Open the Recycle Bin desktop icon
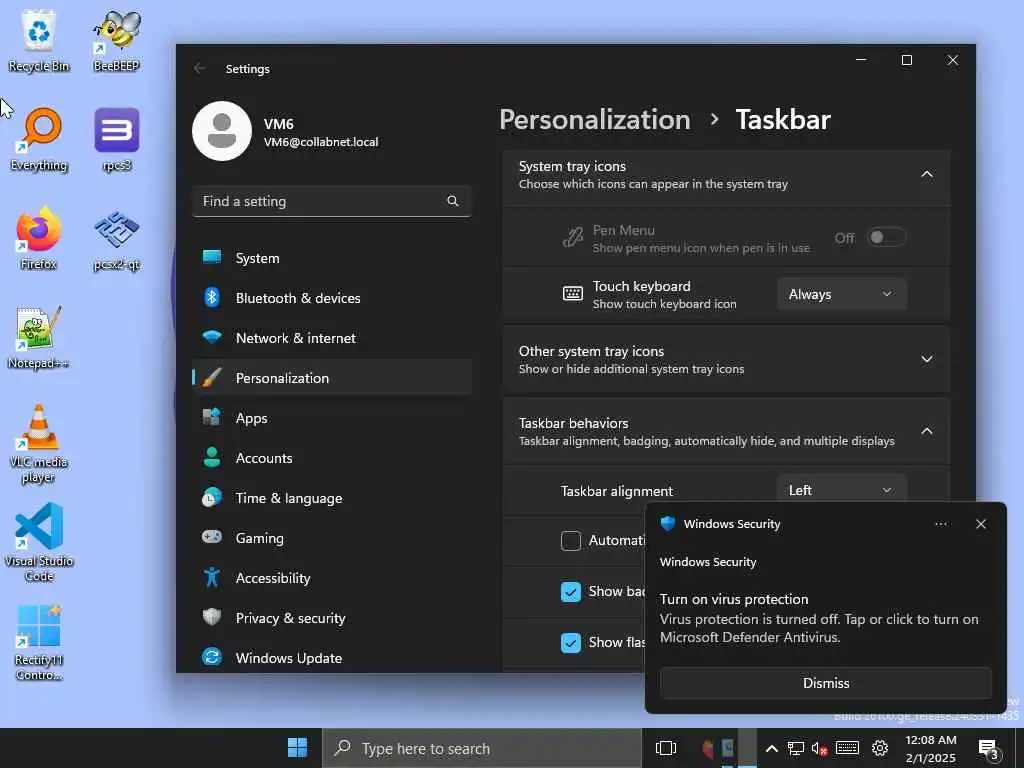Image resolution: width=1024 pixels, height=768 pixels. pyautogui.click(x=39, y=40)
